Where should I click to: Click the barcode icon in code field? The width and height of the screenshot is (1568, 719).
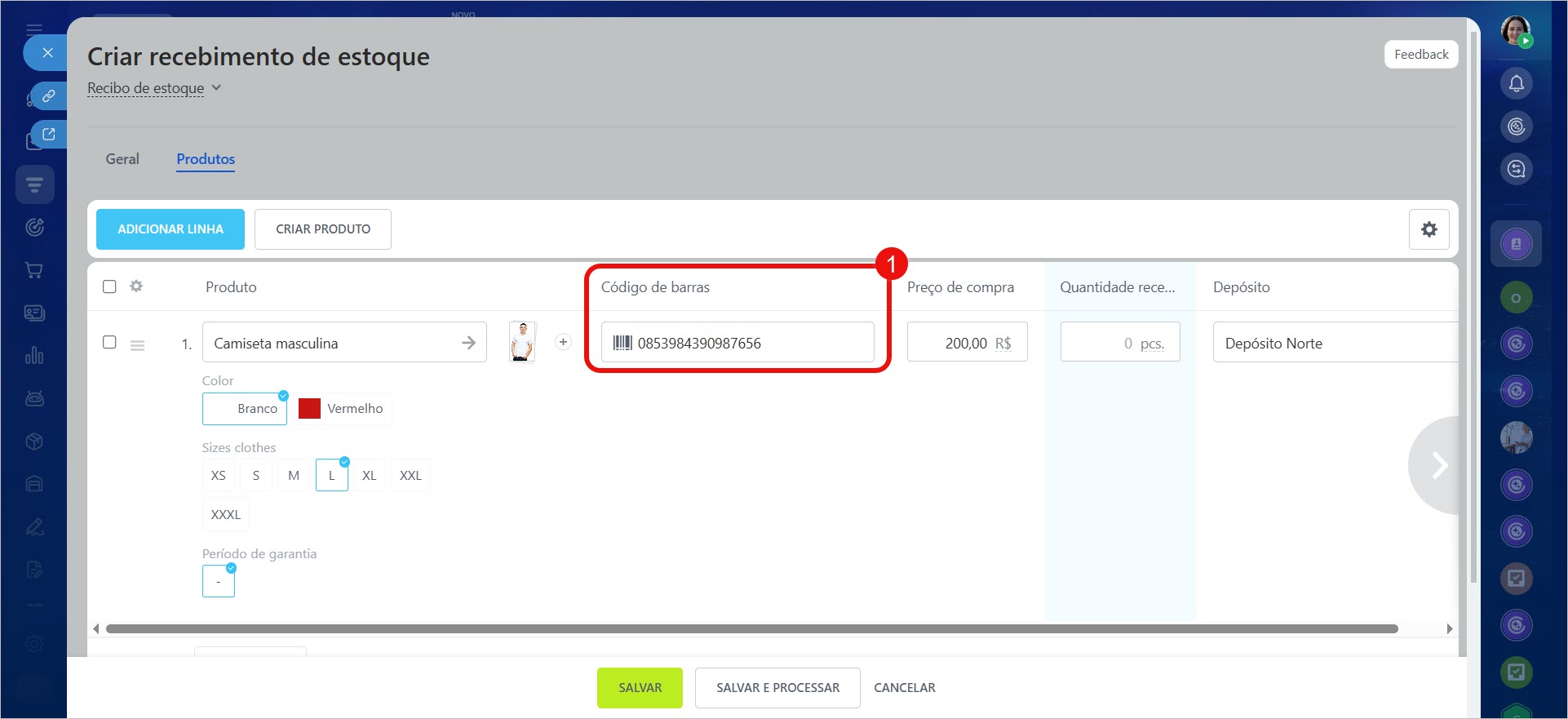click(x=622, y=343)
